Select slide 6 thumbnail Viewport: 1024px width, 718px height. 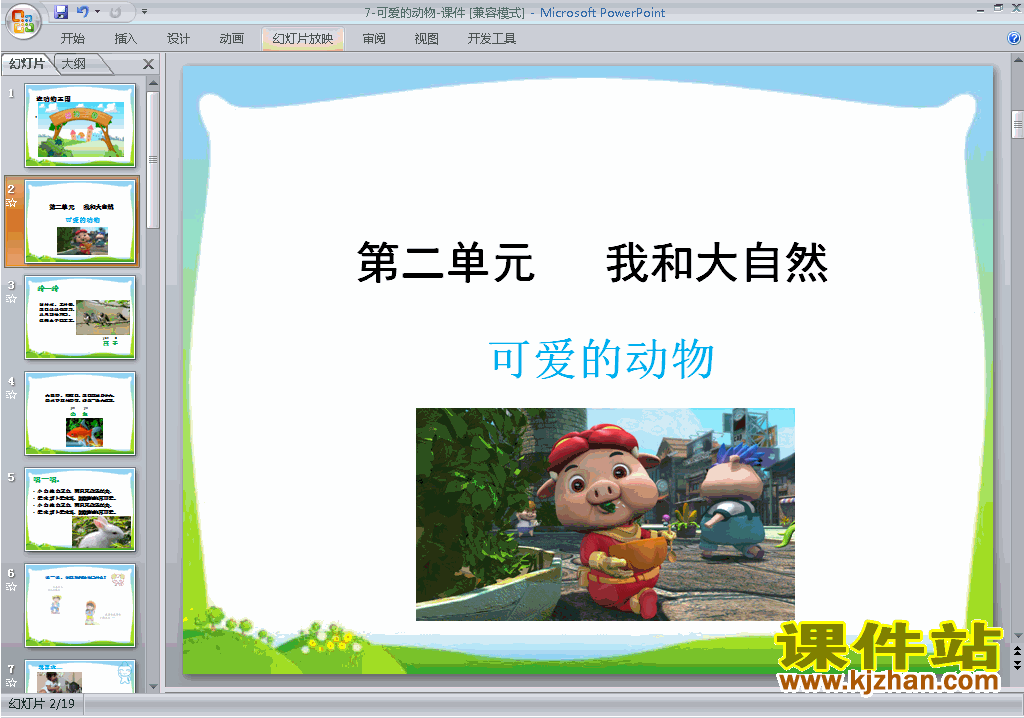pyautogui.click(x=80, y=605)
